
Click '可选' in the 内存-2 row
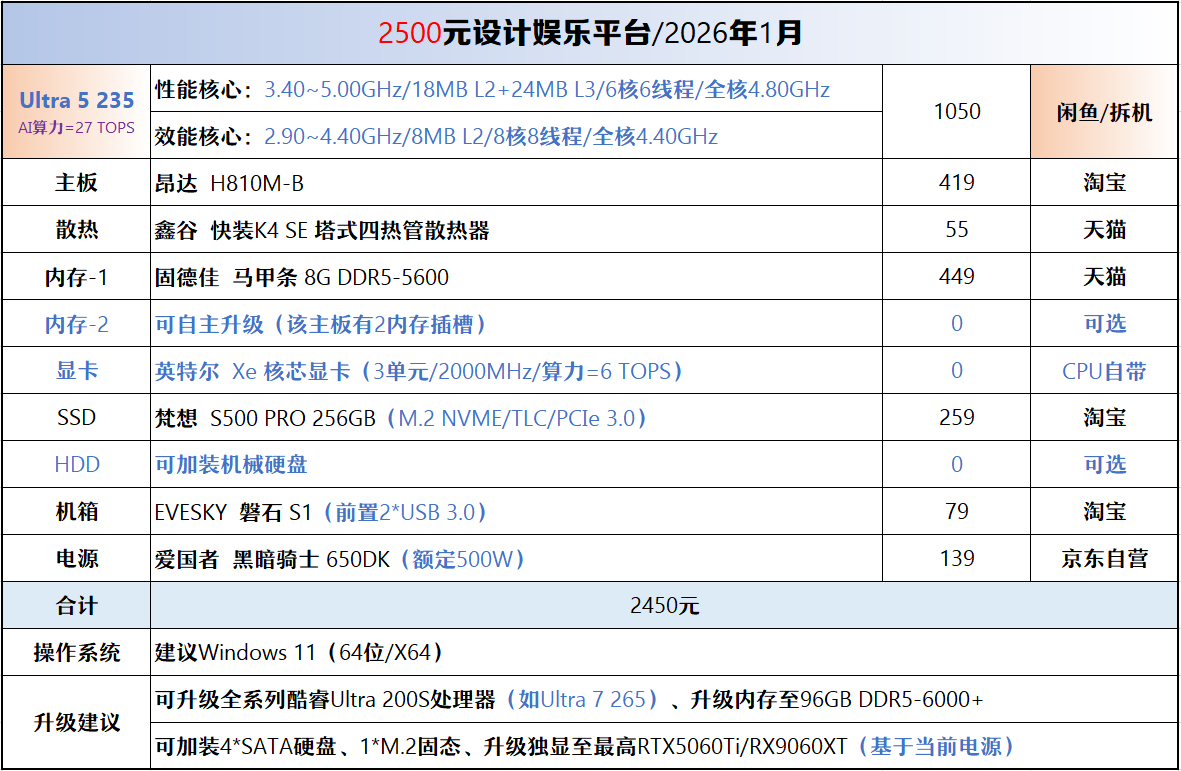1104,324
